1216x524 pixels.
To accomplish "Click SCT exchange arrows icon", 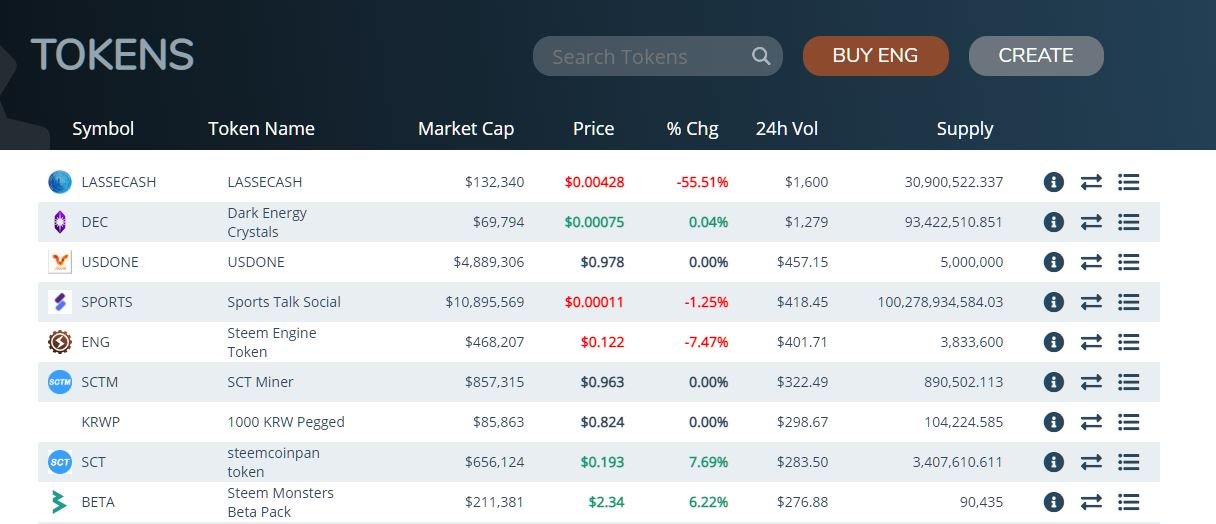I will point(1091,462).
